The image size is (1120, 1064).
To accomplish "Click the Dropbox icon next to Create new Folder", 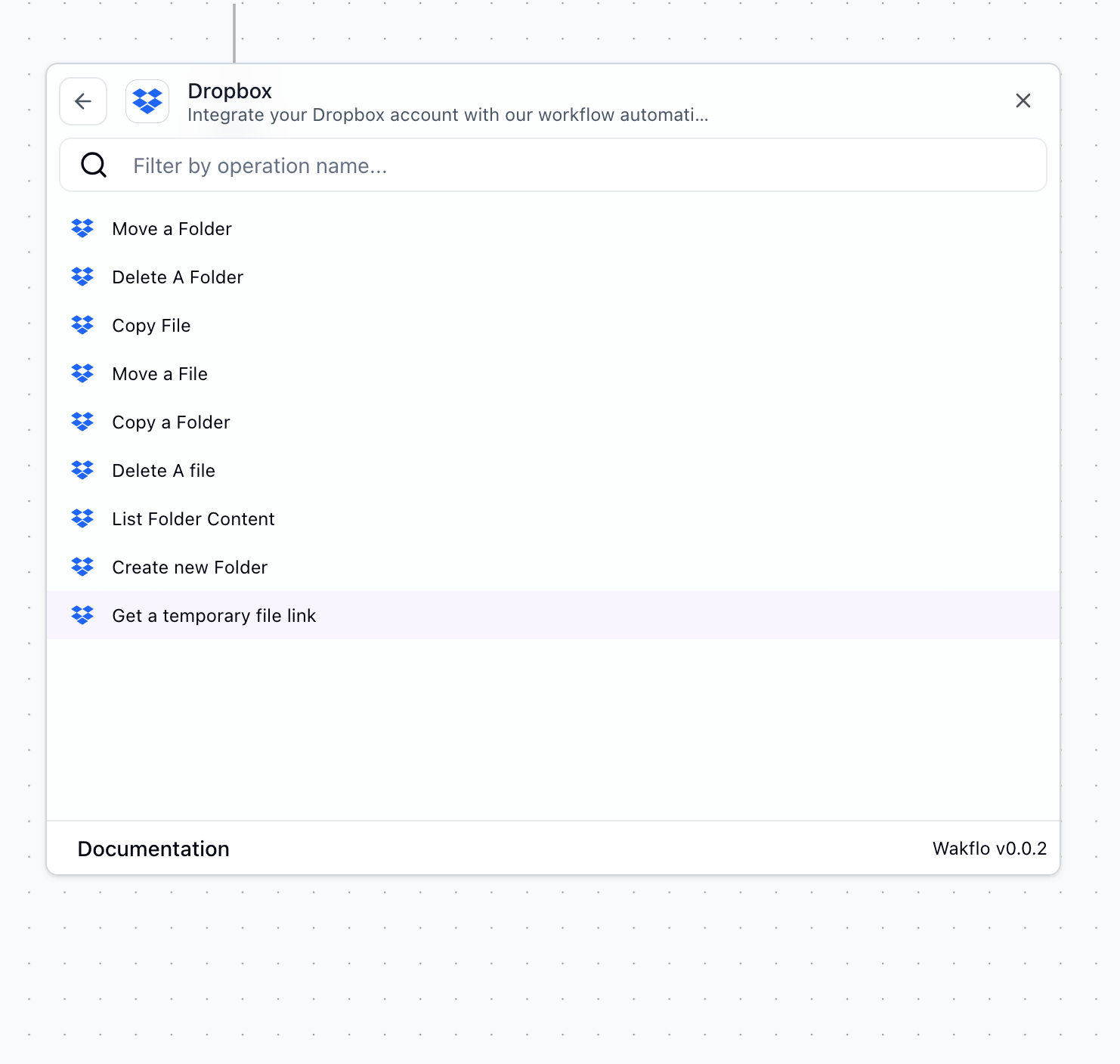I will click(82, 567).
